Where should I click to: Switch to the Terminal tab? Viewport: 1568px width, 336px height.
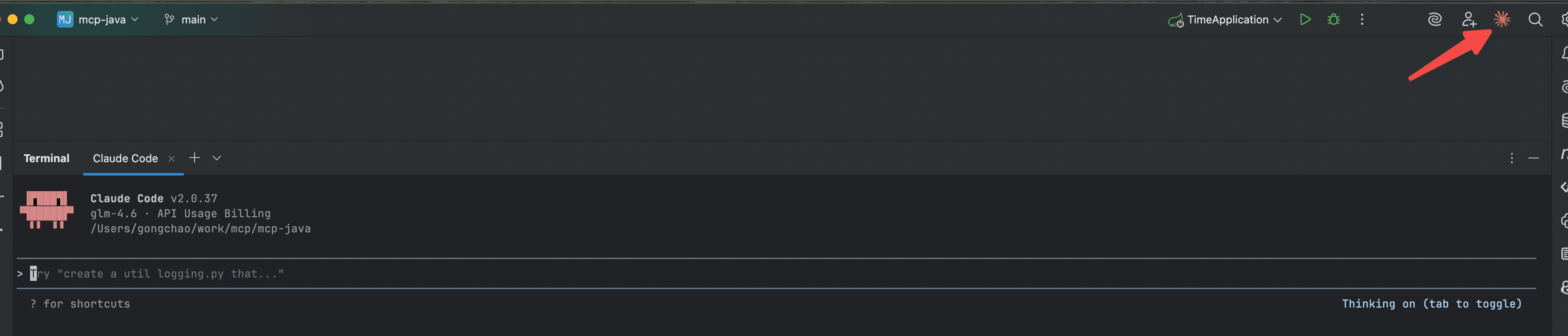(46, 158)
